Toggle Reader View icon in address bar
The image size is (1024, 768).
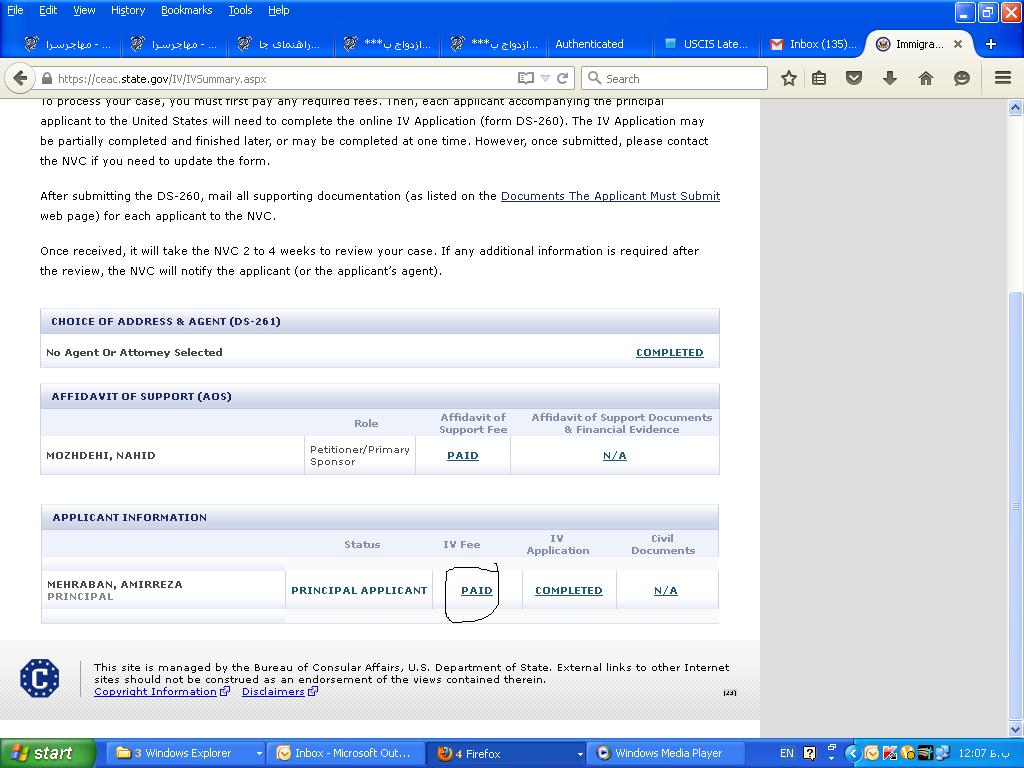point(526,78)
